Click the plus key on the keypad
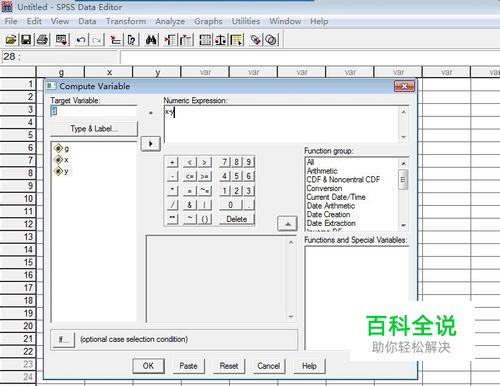500x386 pixels. click(x=172, y=163)
